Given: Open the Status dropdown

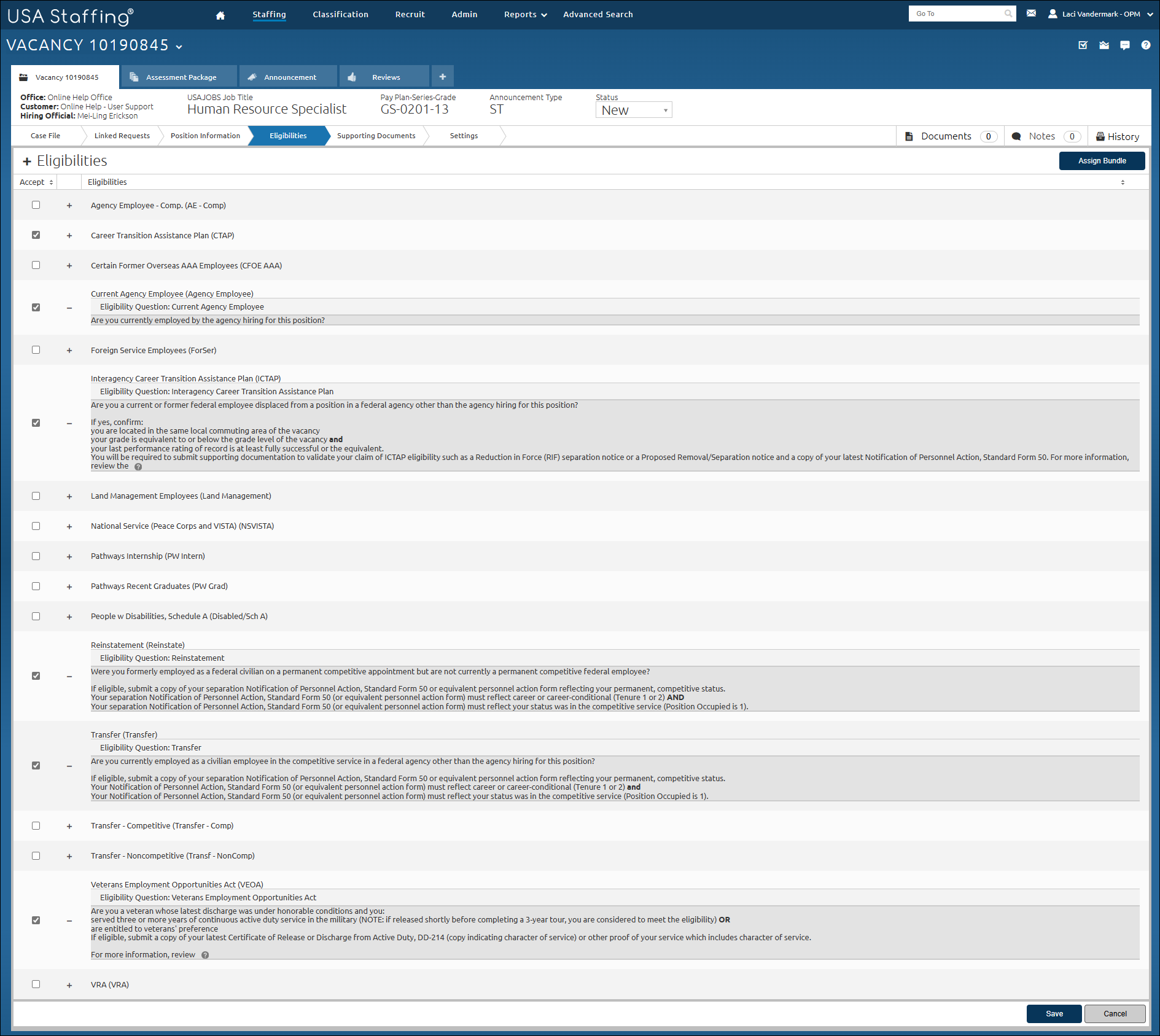Looking at the screenshot, I should [x=634, y=110].
